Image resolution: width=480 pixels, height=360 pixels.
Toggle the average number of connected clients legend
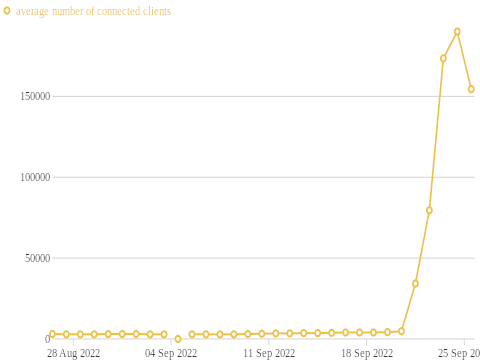[x=93, y=11]
